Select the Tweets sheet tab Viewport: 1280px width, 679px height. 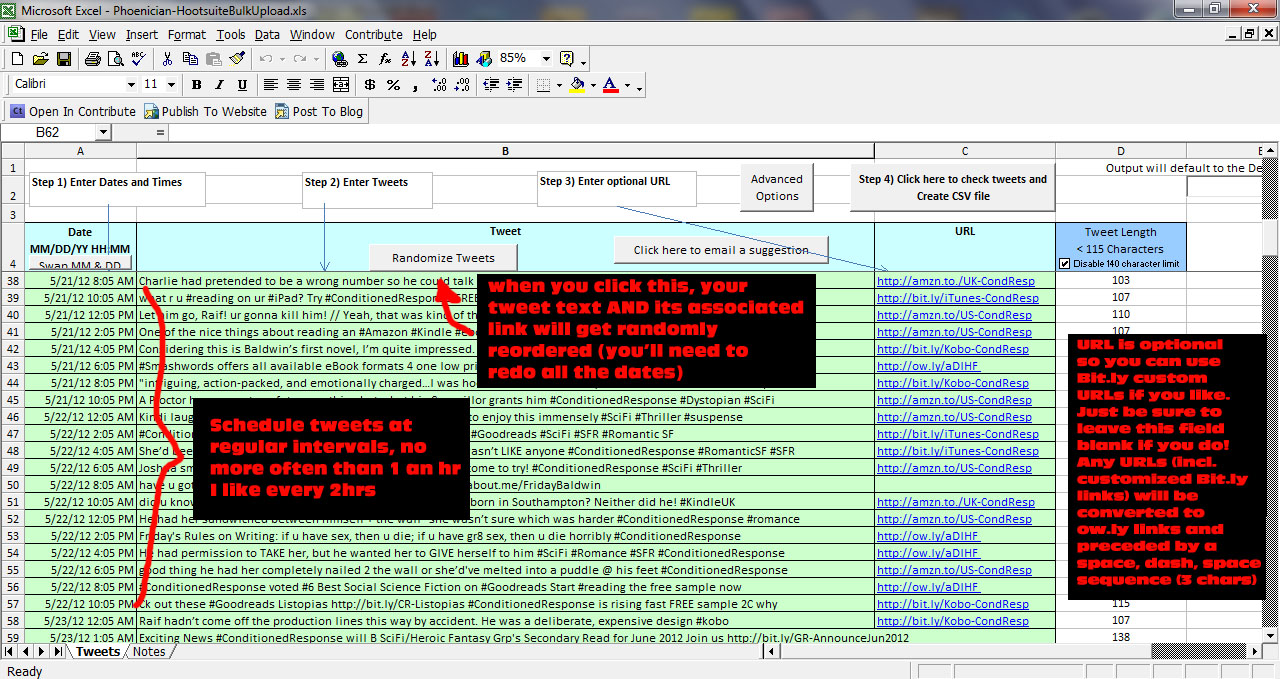tap(98, 652)
